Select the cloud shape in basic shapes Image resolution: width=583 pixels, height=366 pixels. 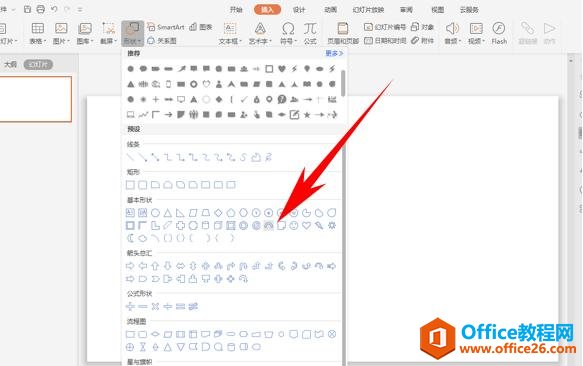pos(143,238)
